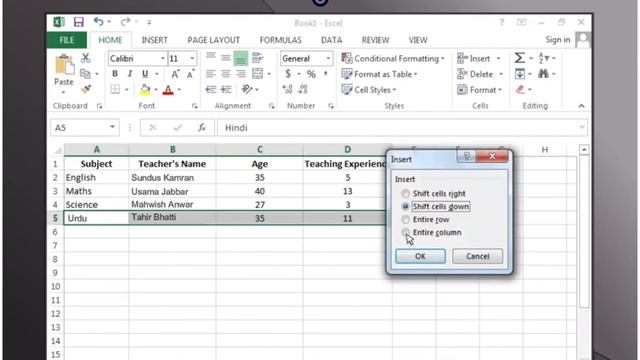The width and height of the screenshot is (640, 360).
Task: Click the Find & Select binoculars icon
Action: (543, 74)
